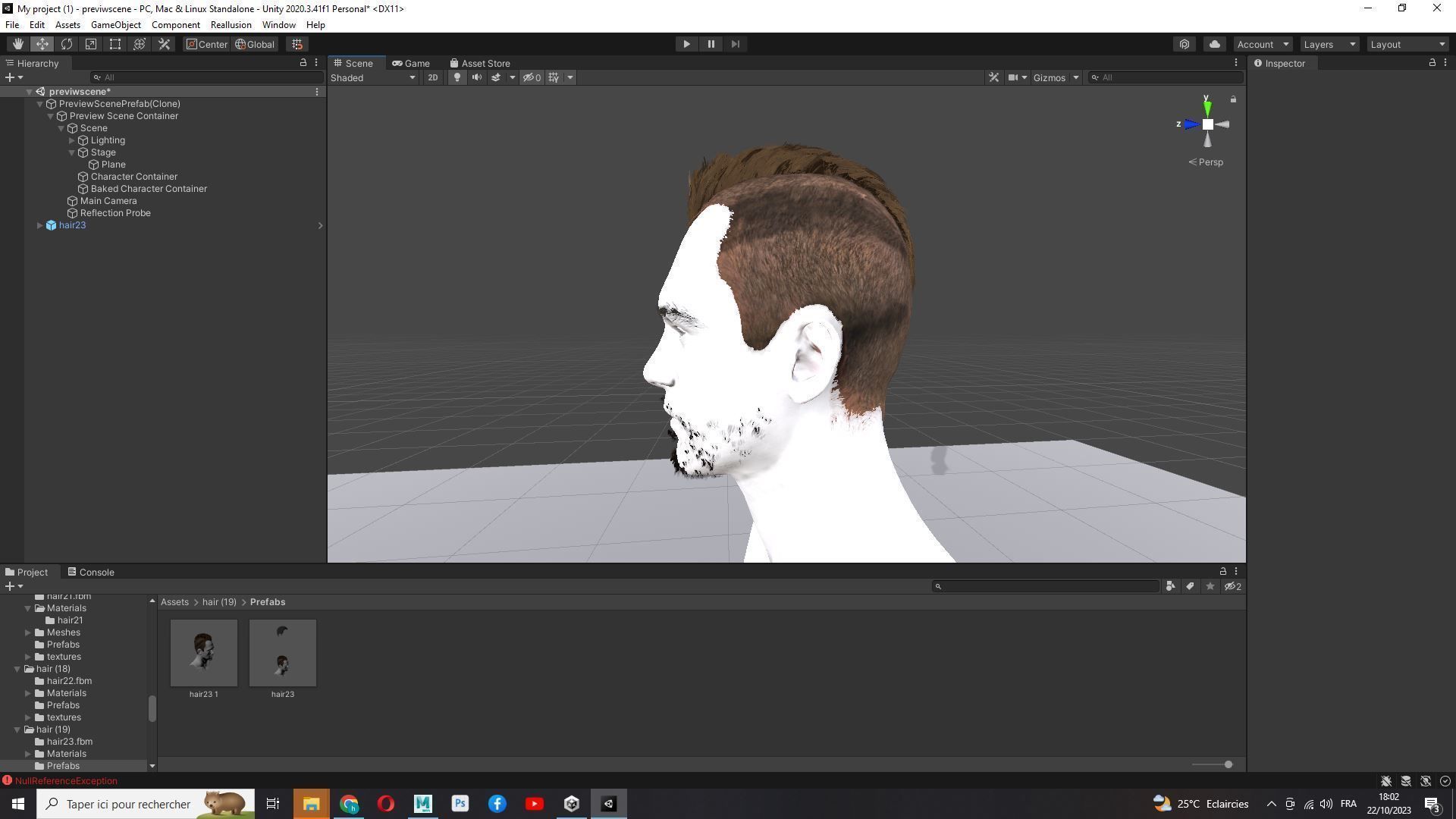Viewport: 1456px width, 819px height.
Task: Toggle scene grid visibility
Action: [554, 77]
